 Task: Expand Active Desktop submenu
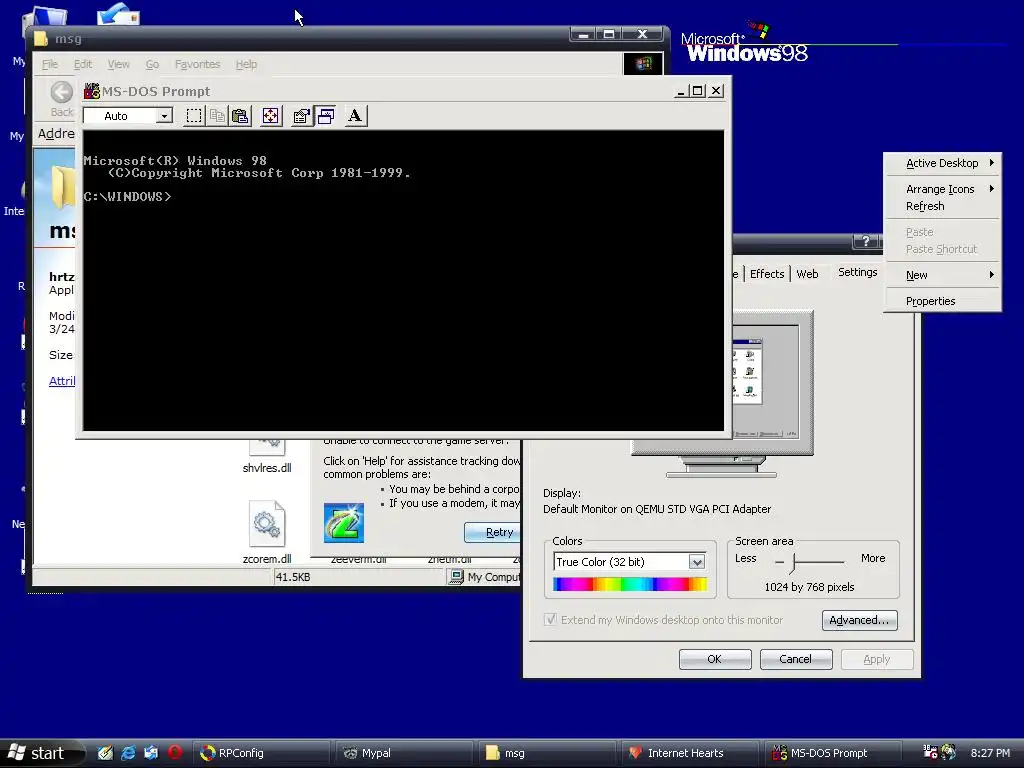(x=942, y=163)
